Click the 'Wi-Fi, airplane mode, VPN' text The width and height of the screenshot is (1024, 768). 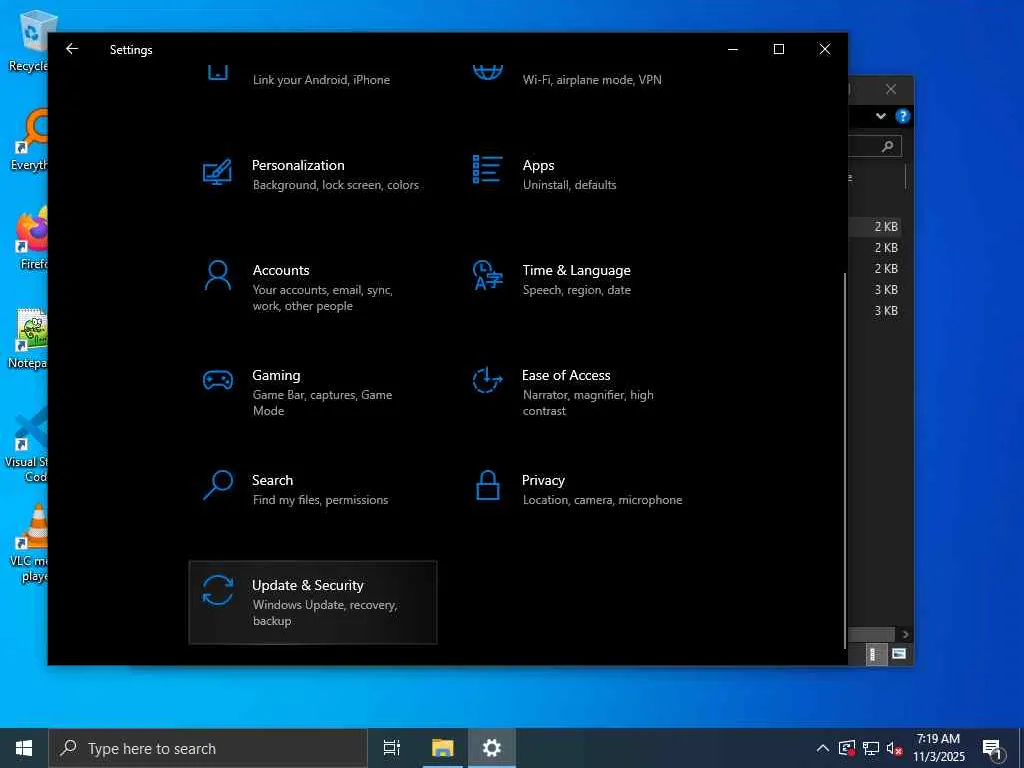click(591, 80)
